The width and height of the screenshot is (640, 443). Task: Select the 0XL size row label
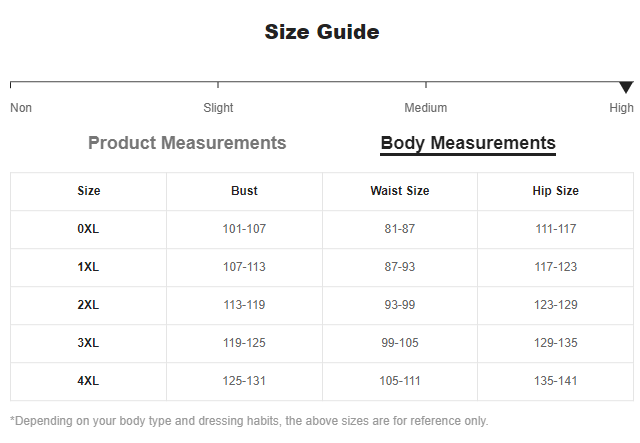tap(89, 229)
